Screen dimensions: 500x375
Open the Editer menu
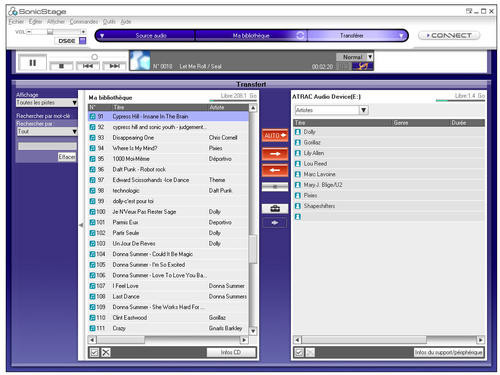(35, 22)
